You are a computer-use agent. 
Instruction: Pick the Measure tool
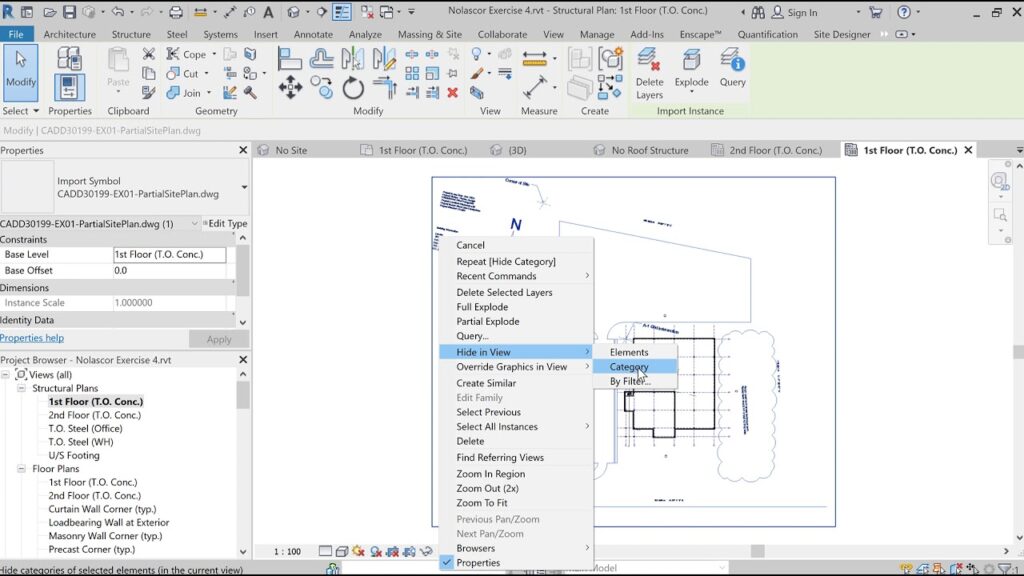point(536,59)
